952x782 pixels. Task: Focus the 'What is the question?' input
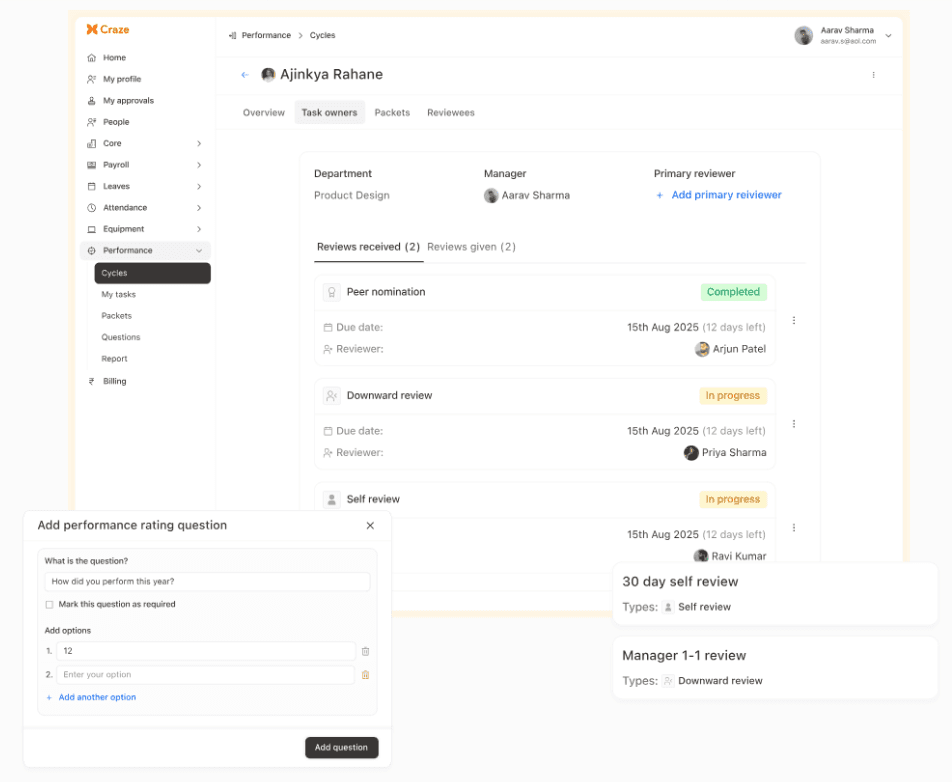pyautogui.click(x=207, y=582)
